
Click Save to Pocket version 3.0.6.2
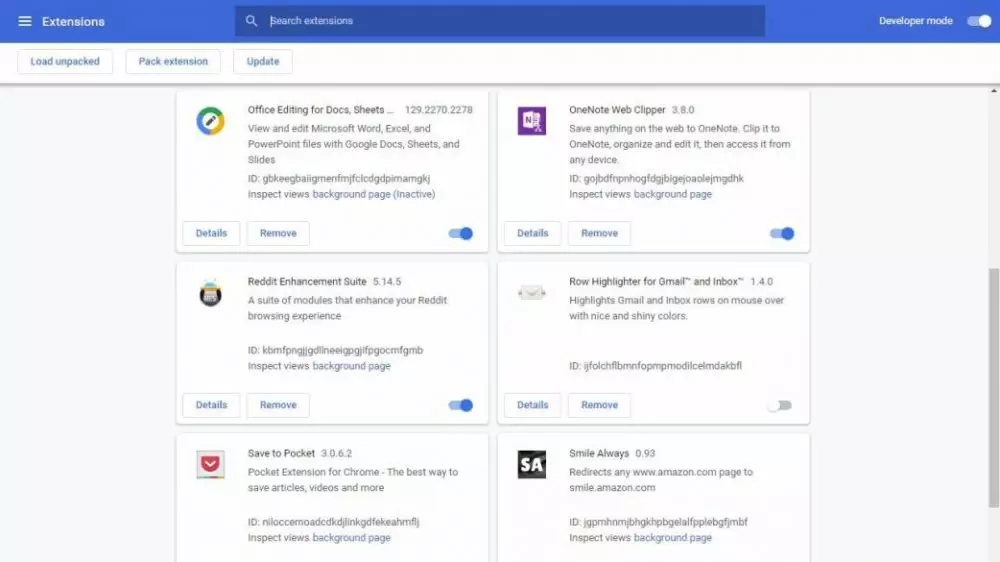(336, 453)
